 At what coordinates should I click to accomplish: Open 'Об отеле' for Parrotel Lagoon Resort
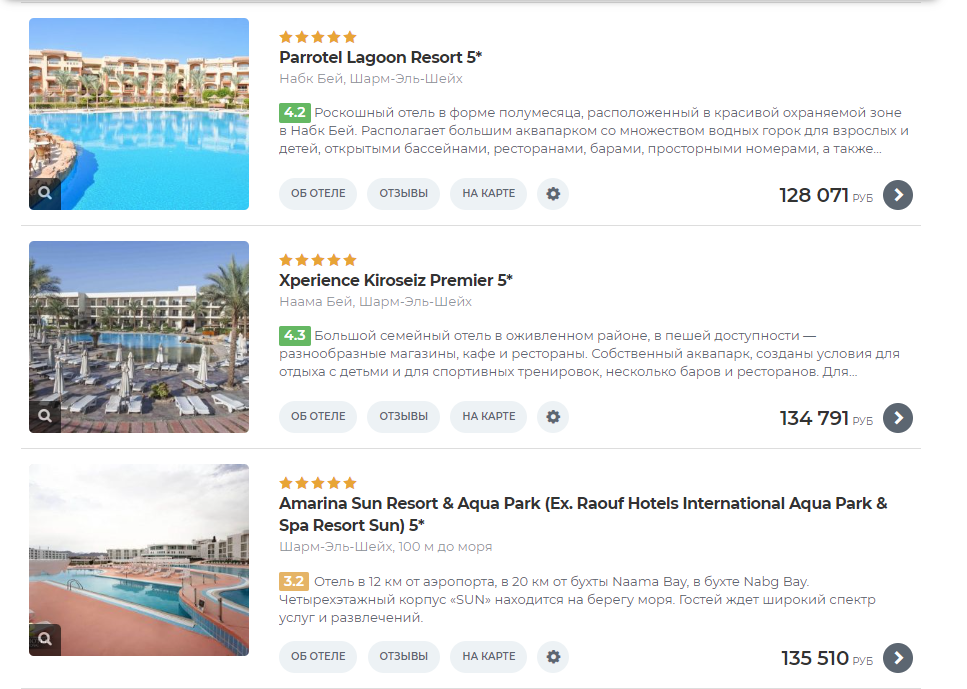(318, 194)
